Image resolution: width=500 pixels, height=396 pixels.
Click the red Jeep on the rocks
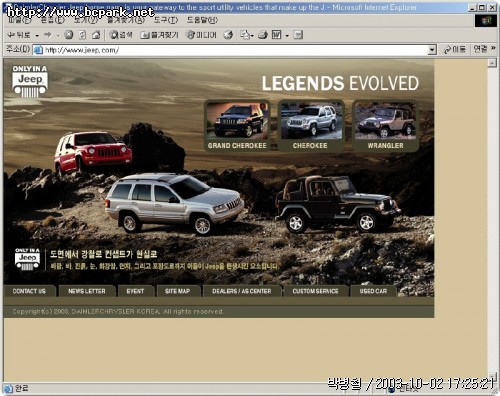point(93,152)
